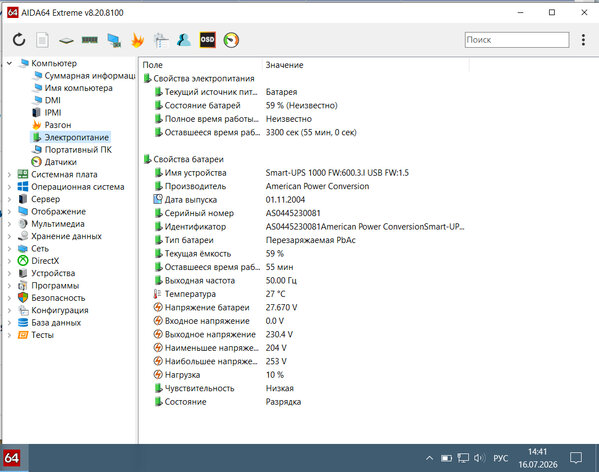Image resolution: width=599 pixels, height=472 pixels.
Task: Click the Поиск search field
Action: coord(517,40)
